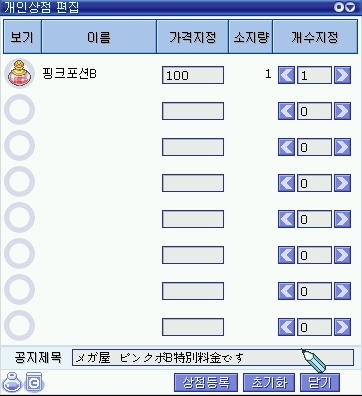The width and height of the screenshot is (362, 396).
Task: Click the copyright C icon at bottom left
Action: point(33,382)
